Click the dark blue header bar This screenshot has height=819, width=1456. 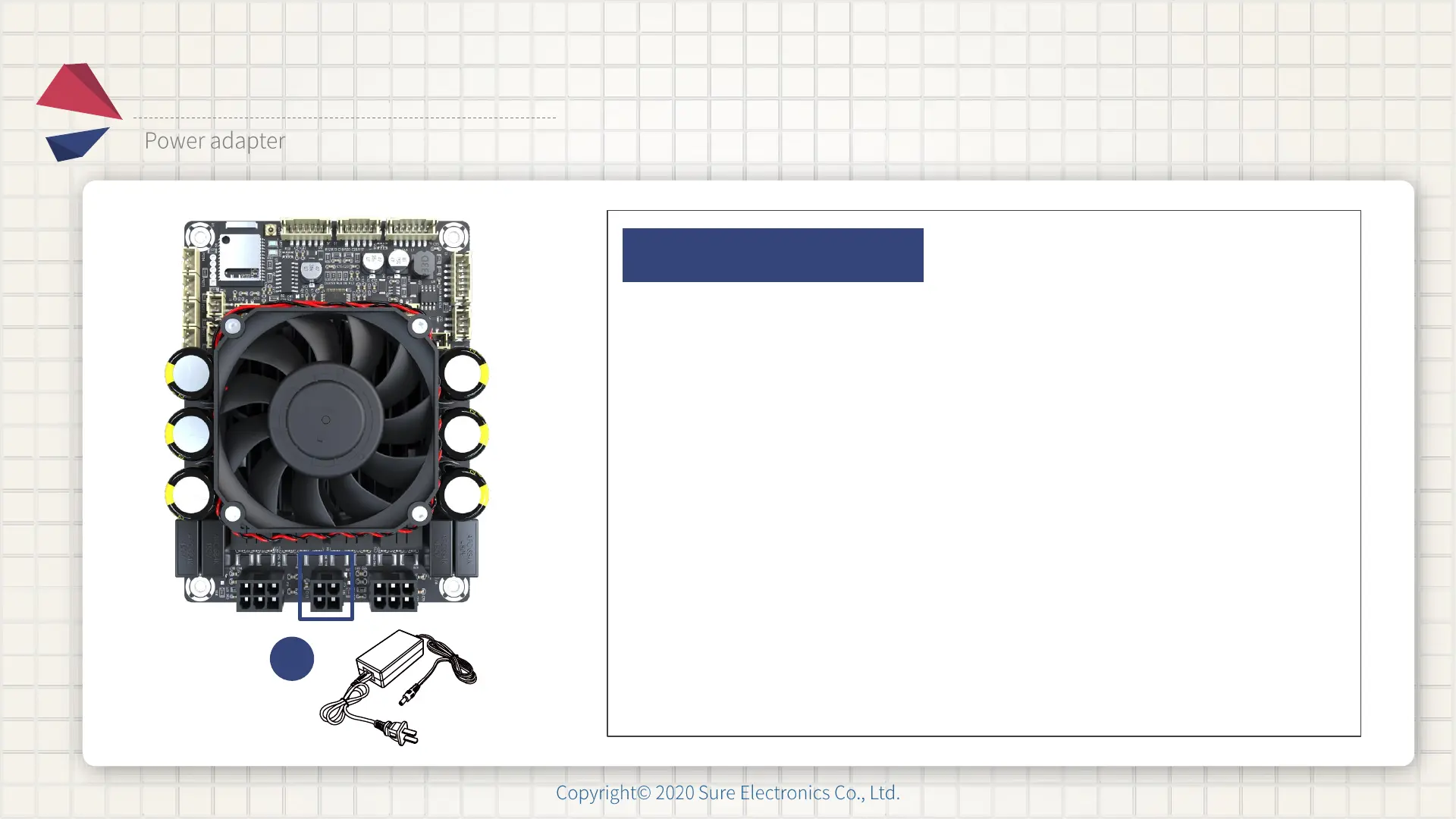772,255
